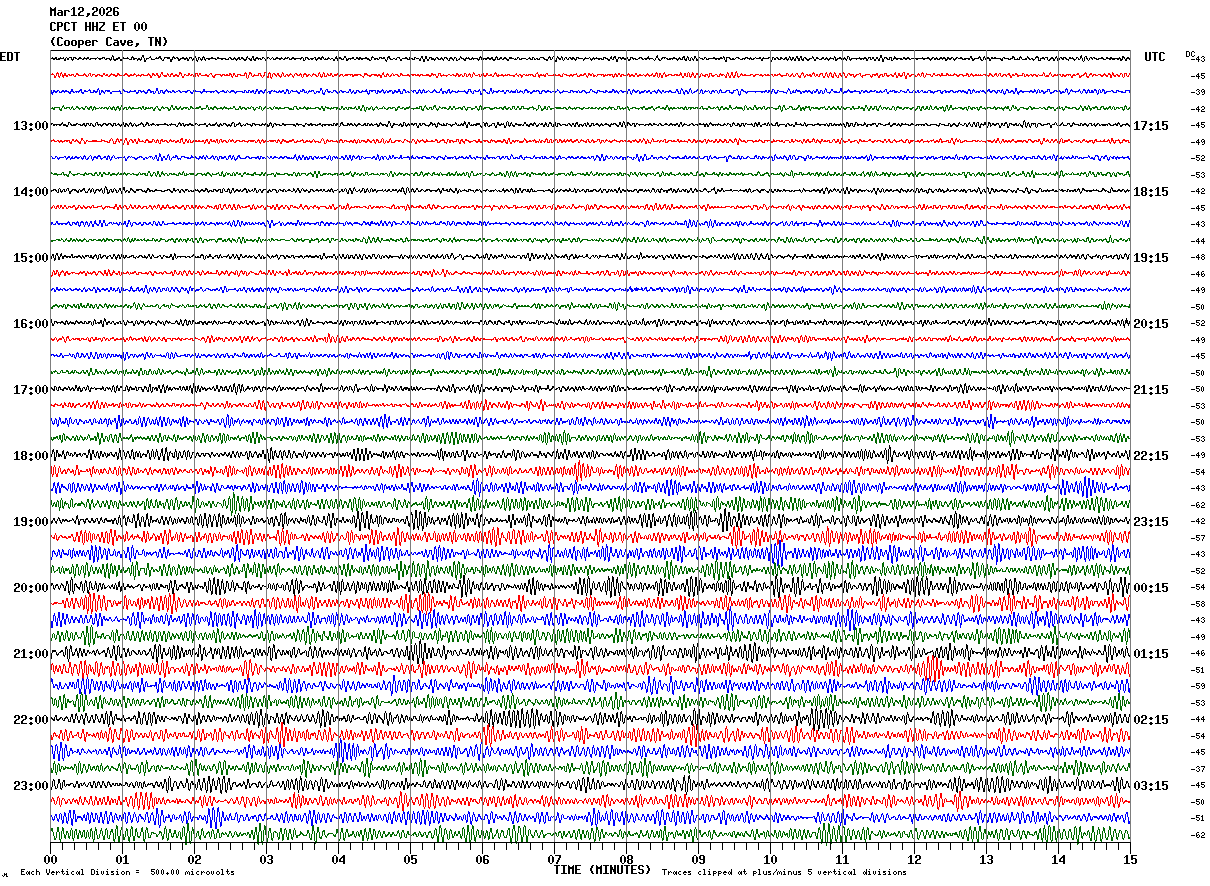Click the 23:15 UTC time label
This screenshot has height=886, width=1210.
[x=1151, y=522]
